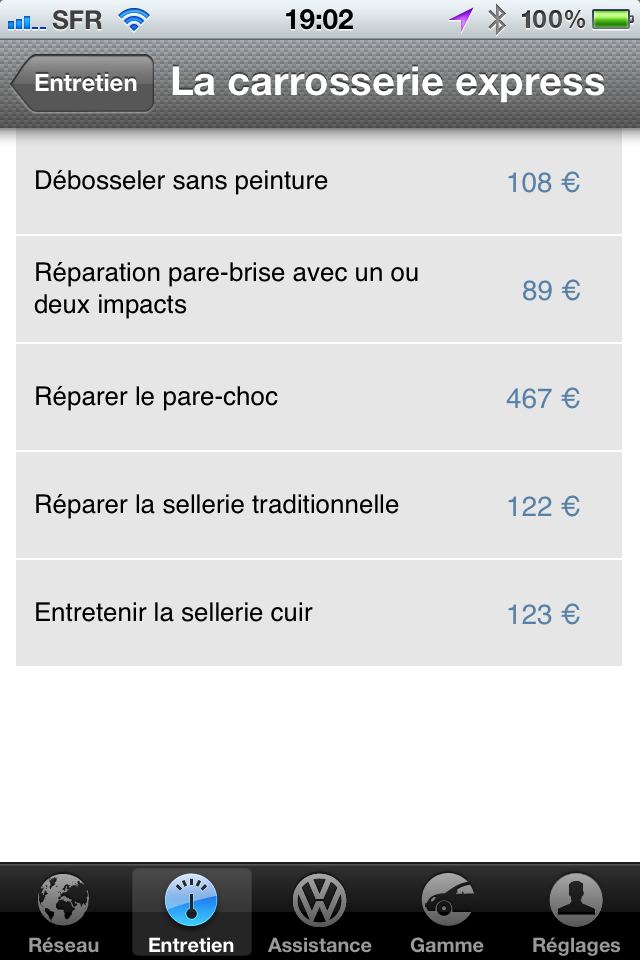Tap the La carrosserie express title

(388, 82)
